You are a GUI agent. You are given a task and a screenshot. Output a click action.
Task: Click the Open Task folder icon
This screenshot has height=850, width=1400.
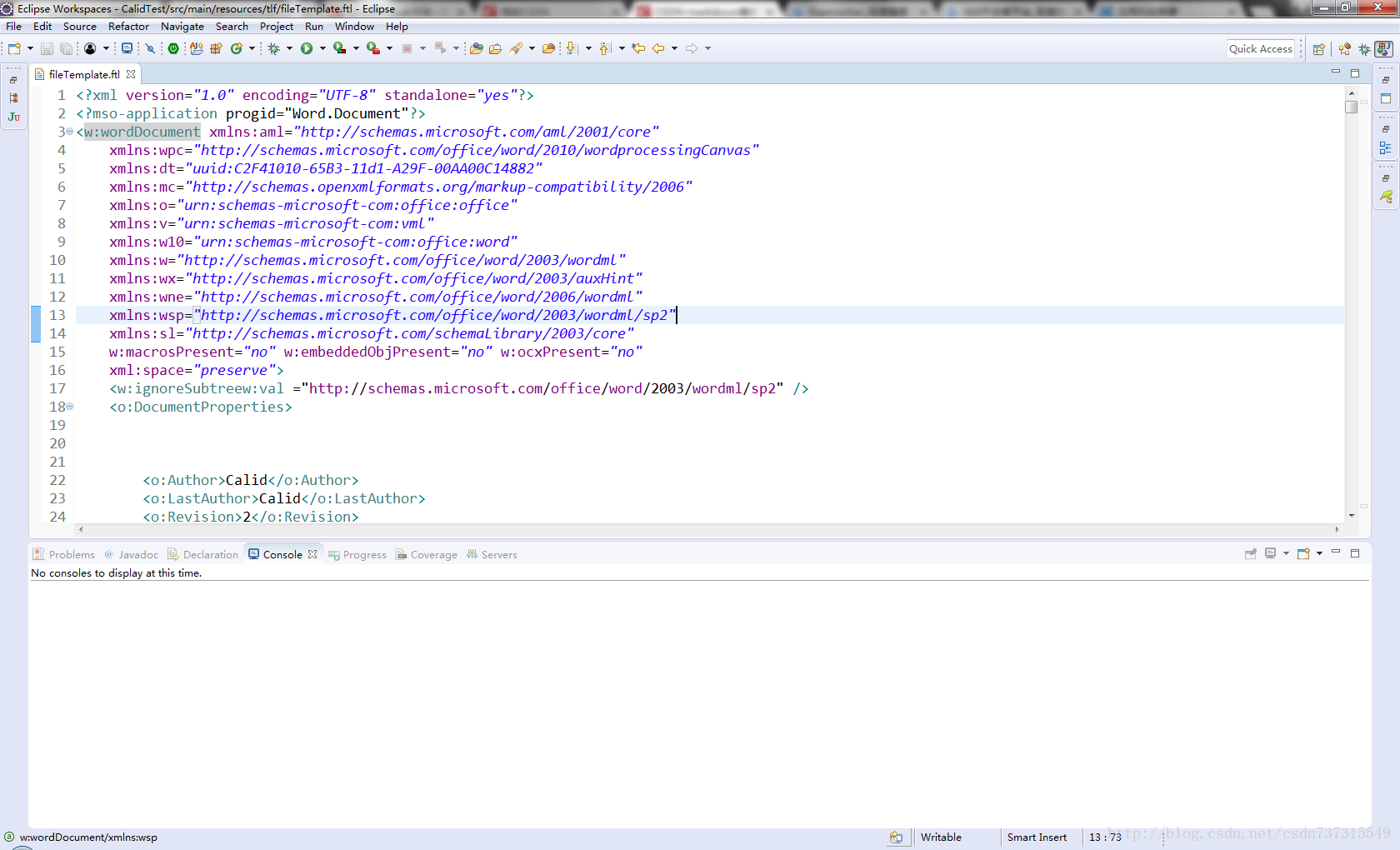click(x=495, y=48)
